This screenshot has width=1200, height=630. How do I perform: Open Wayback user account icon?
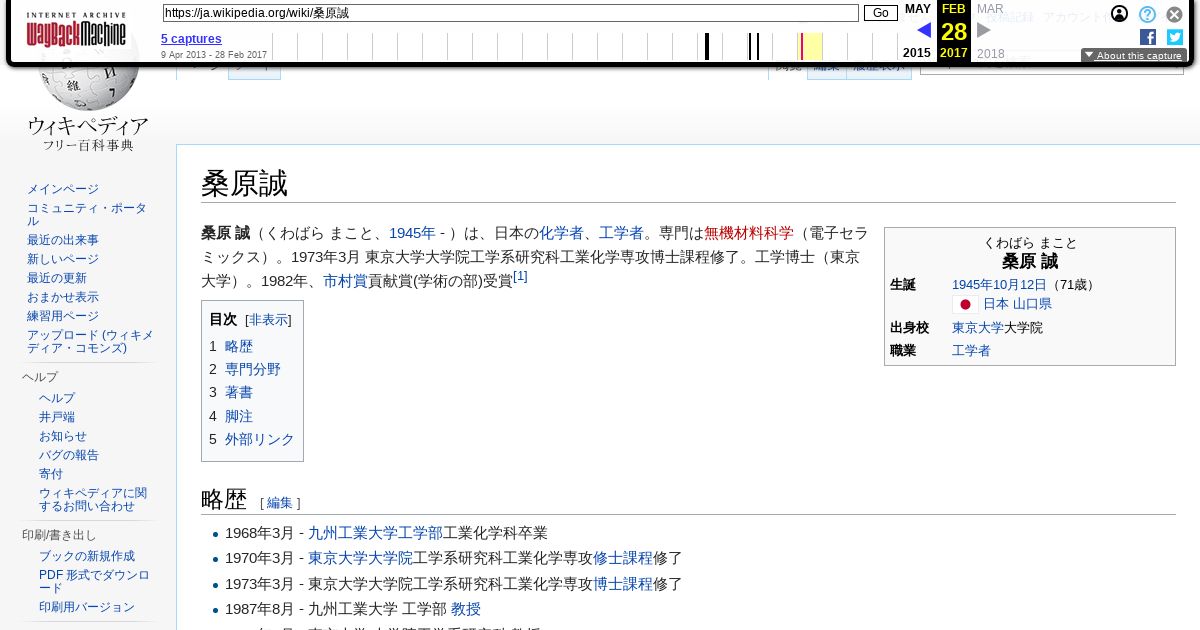[x=1120, y=14]
